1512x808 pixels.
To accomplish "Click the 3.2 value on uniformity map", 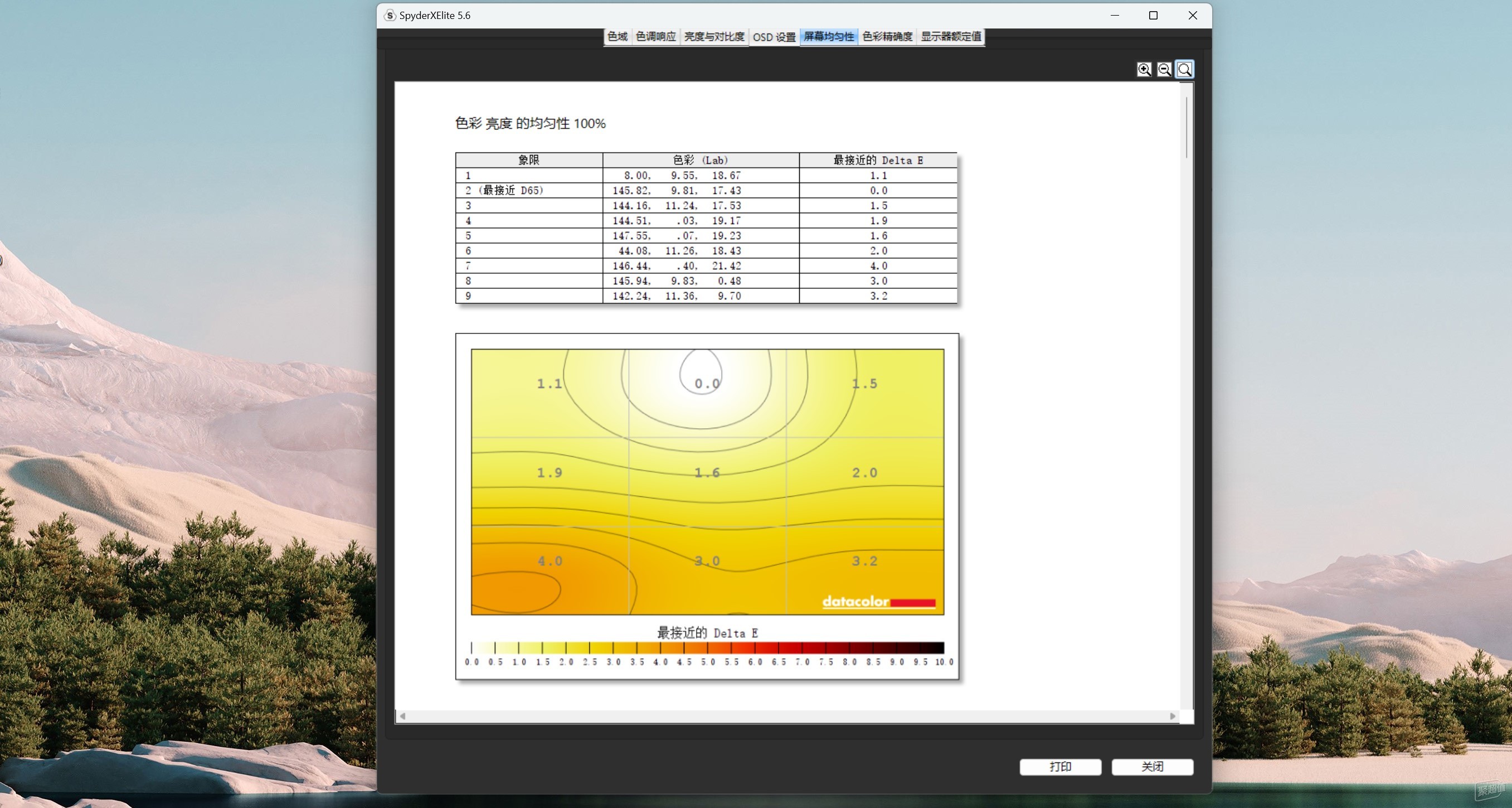I will point(864,561).
